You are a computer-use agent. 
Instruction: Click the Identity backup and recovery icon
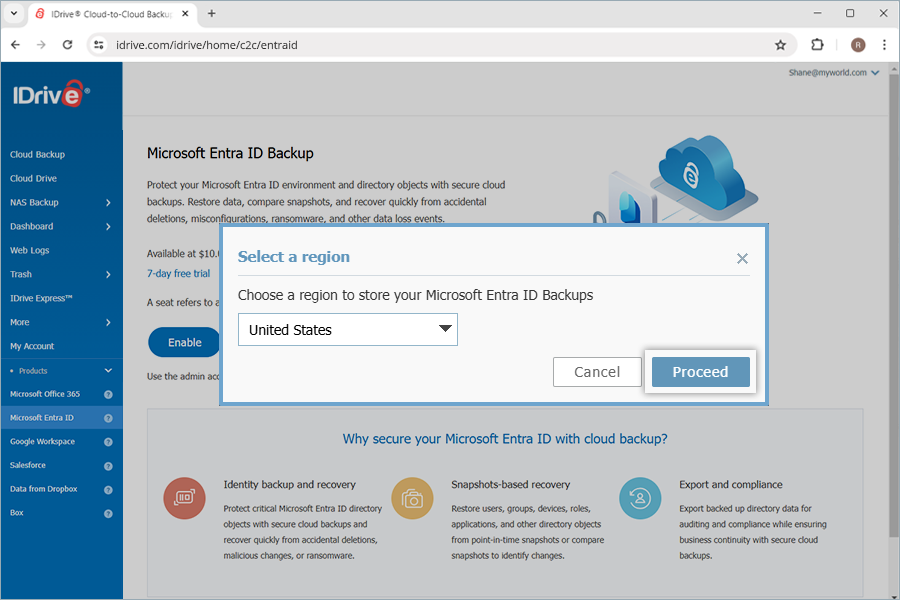pyautogui.click(x=184, y=498)
